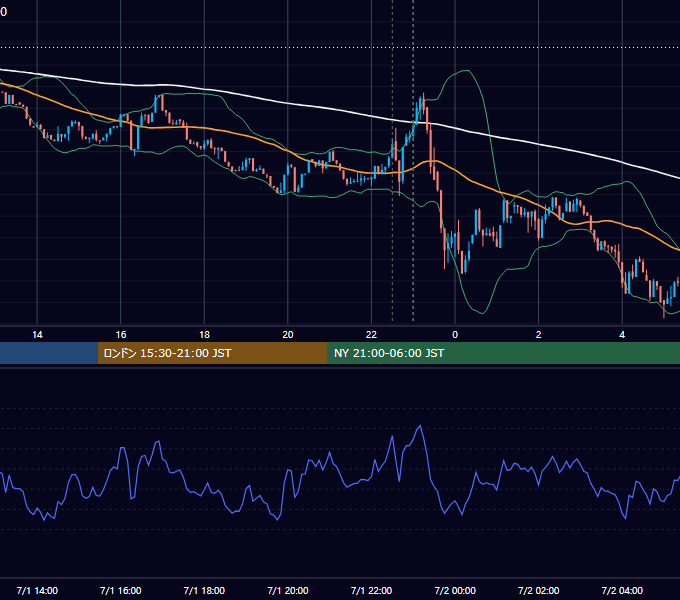The width and height of the screenshot is (680, 600).
Task: Click the 22 hour label on price axis
Action: click(x=371, y=335)
